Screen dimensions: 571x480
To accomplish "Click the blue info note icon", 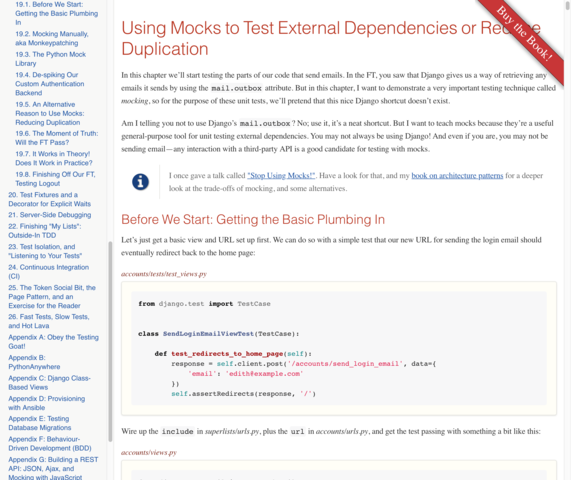I will (140, 182).
